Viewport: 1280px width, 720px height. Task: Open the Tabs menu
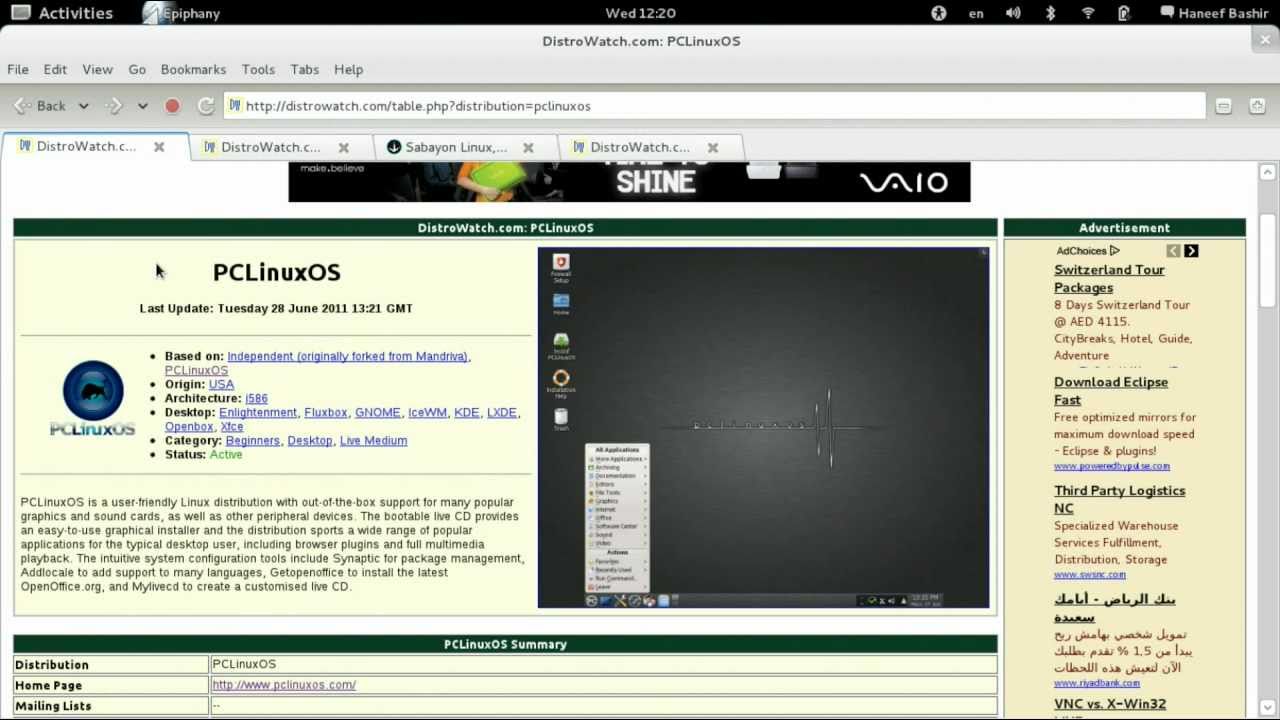(304, 69)
